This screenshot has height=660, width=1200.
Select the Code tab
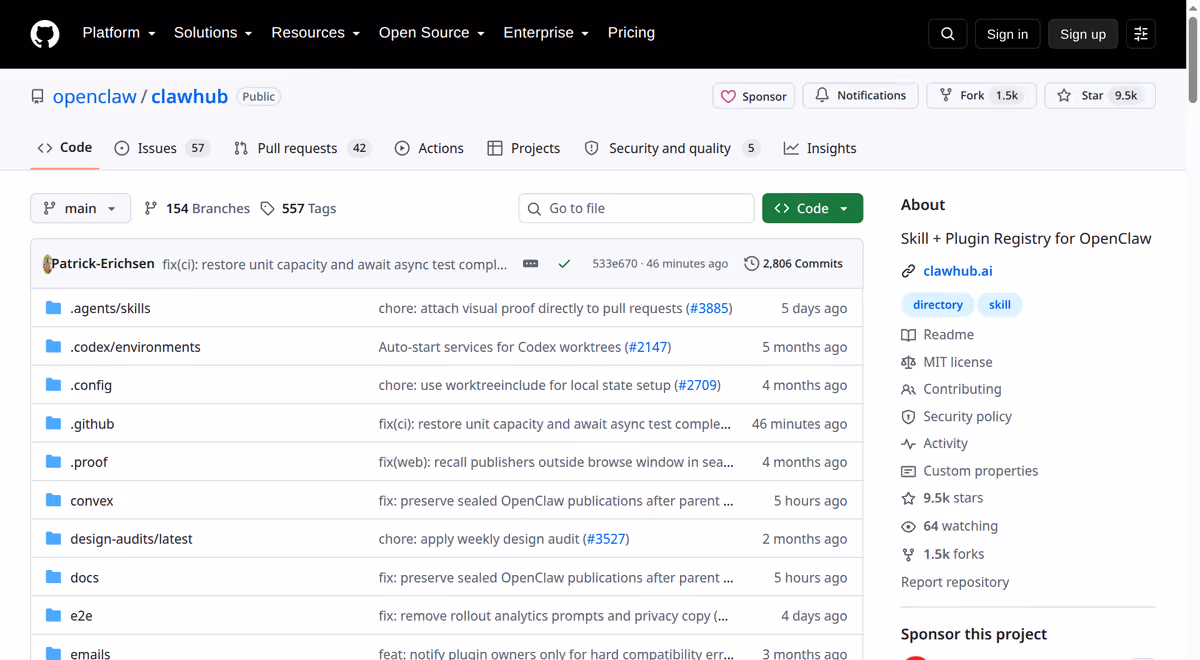65,148
